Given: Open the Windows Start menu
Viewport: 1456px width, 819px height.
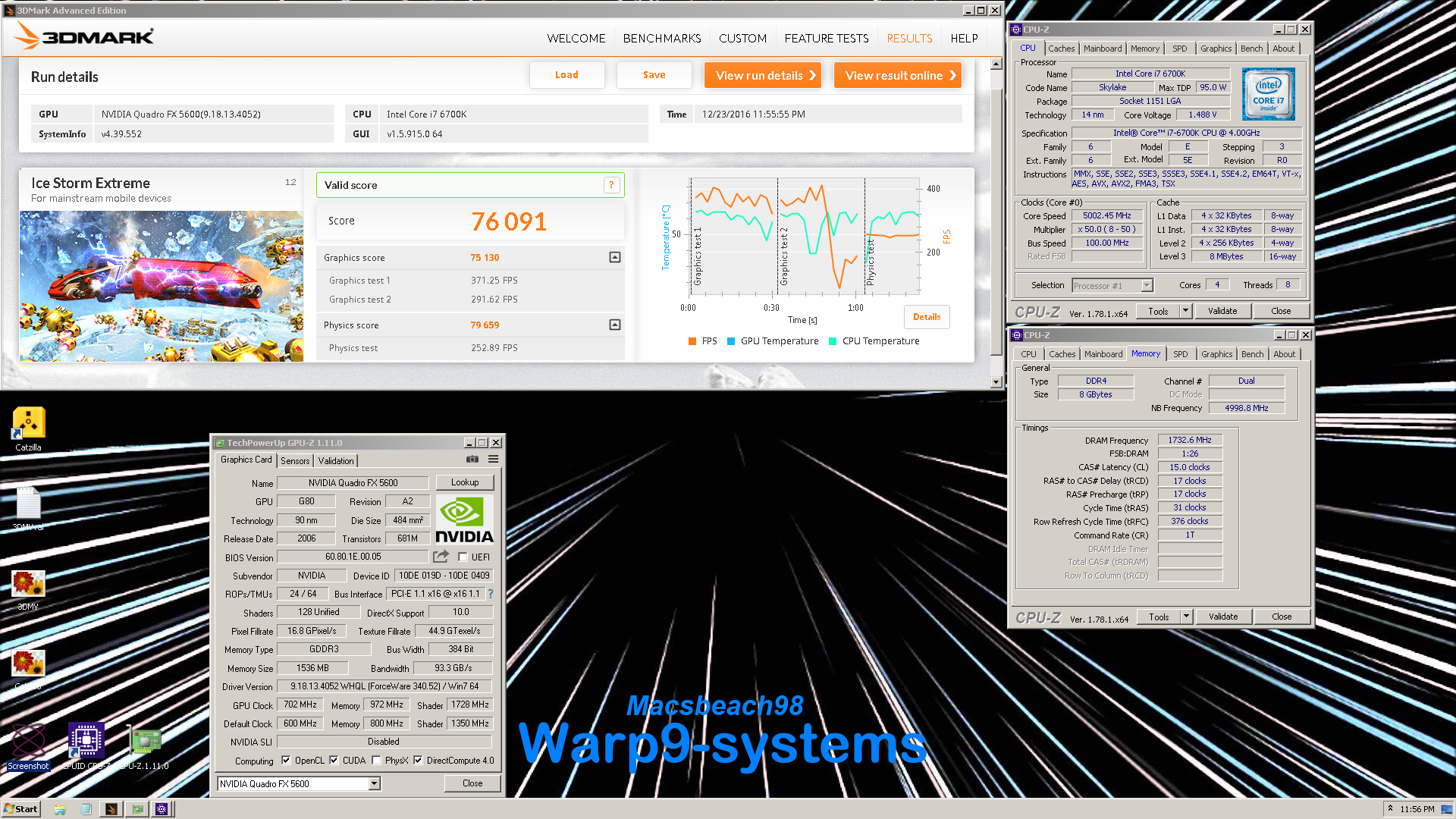Looking at the screenshot, I should pyautogui.click(x=20, y=809).
